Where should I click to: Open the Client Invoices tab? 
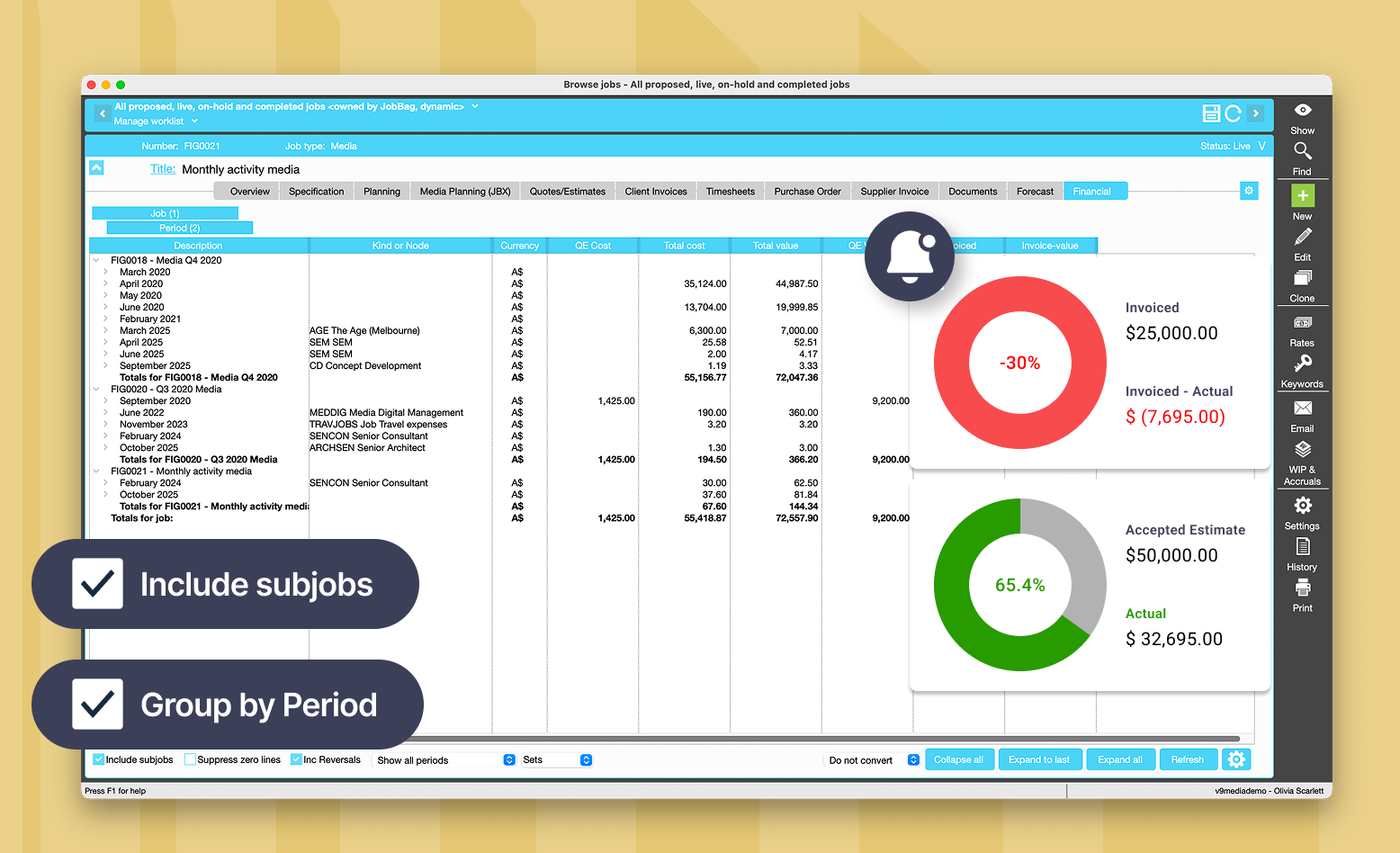(x=656, y=192)
